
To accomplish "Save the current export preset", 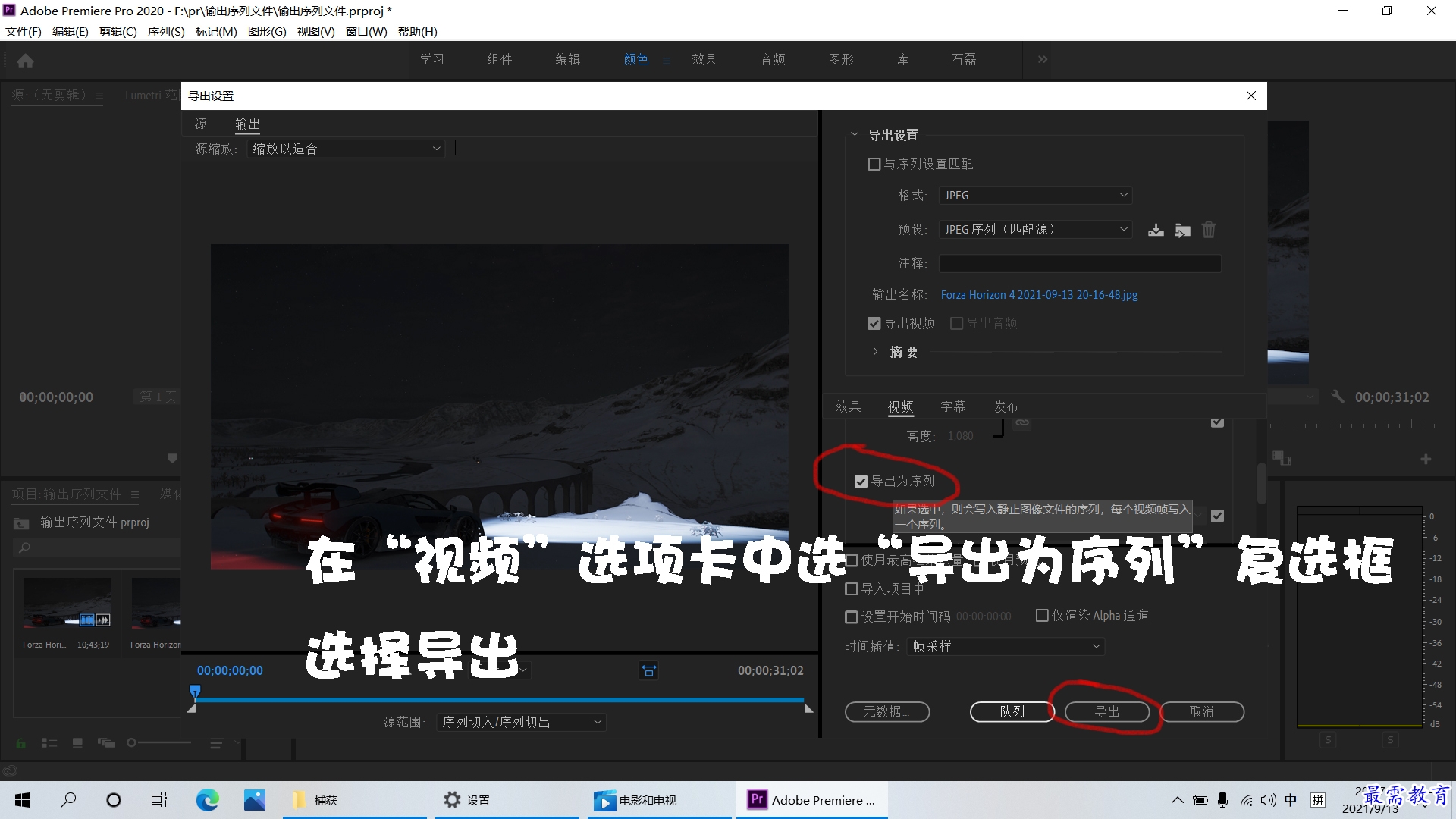I will (1156, 230).
